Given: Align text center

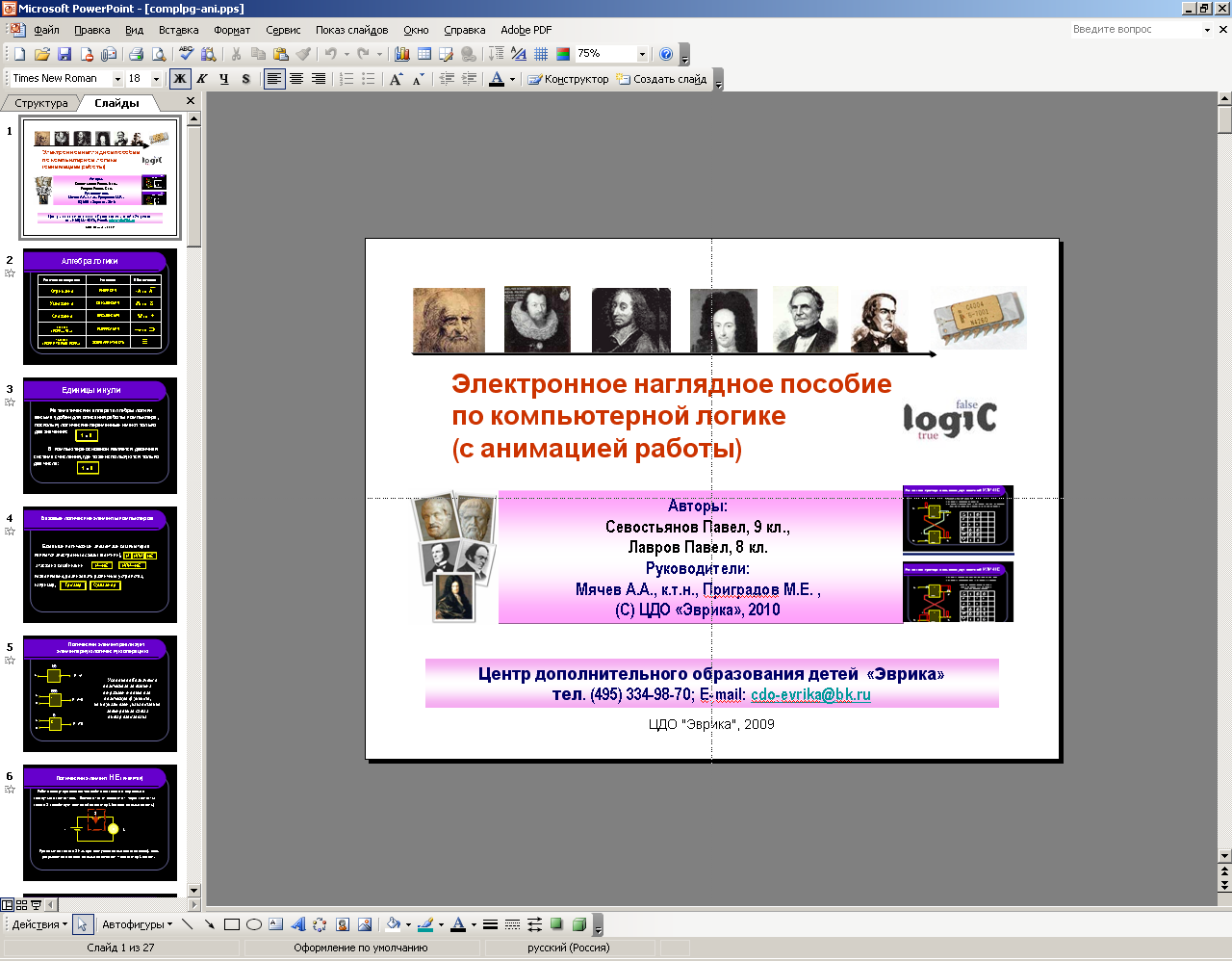Looking at the screenshot, I should pyautogui.click(x=296, y=79).
